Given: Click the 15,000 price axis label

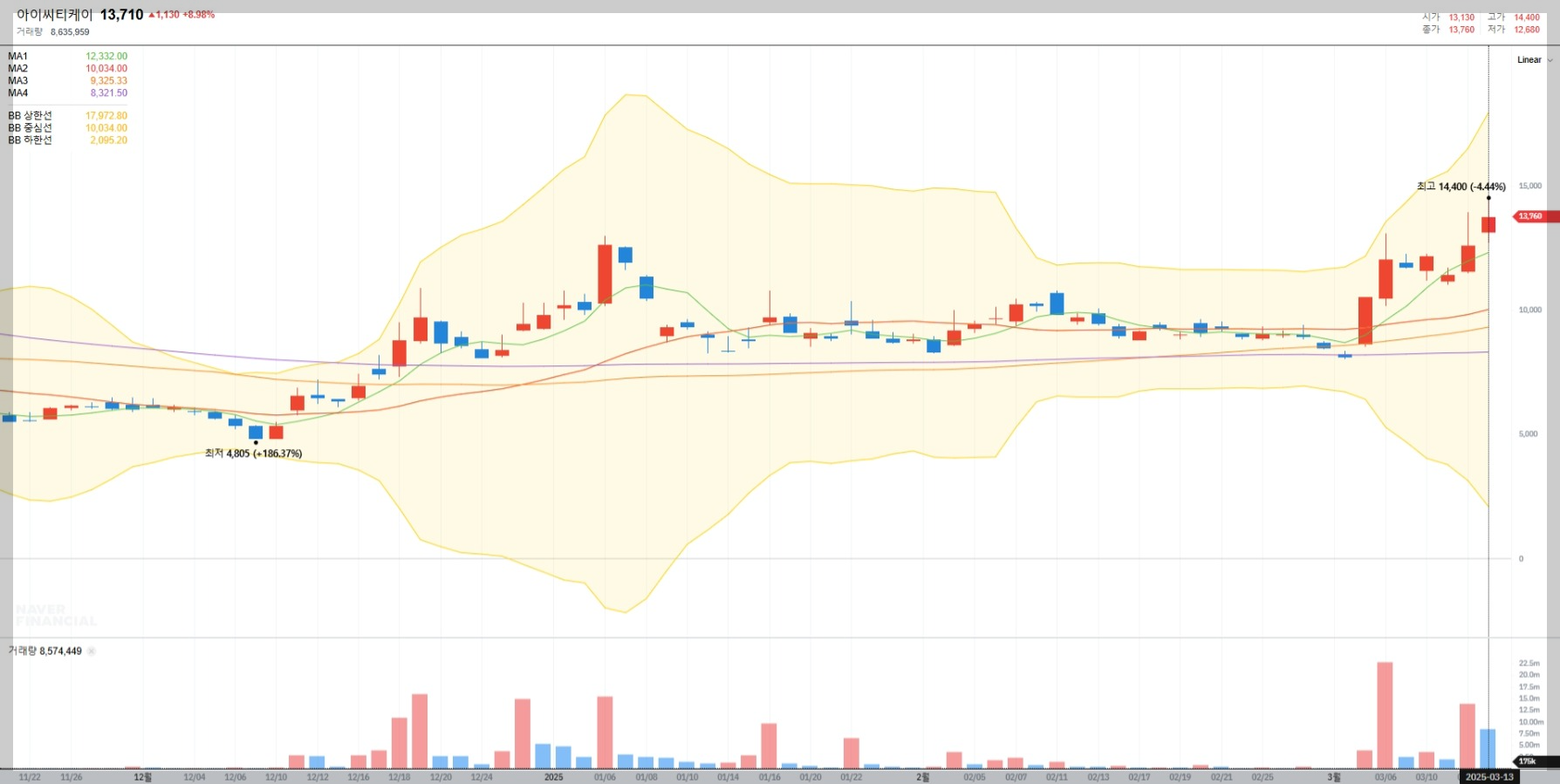Looking at the screenshot, I should [x=1529, y=186].
